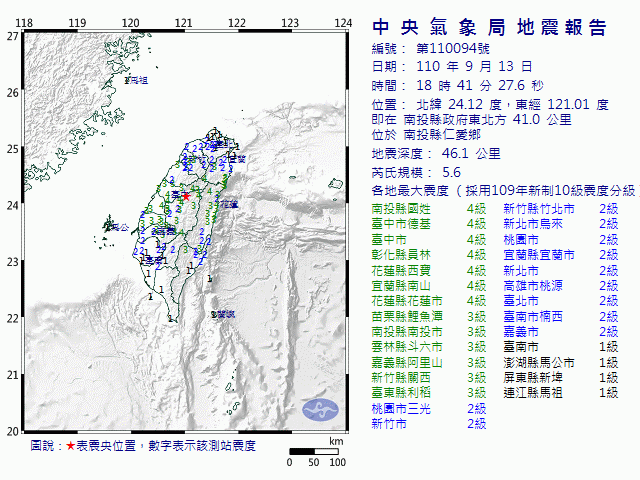Select the heading 各地最大震度

point(410,191)
